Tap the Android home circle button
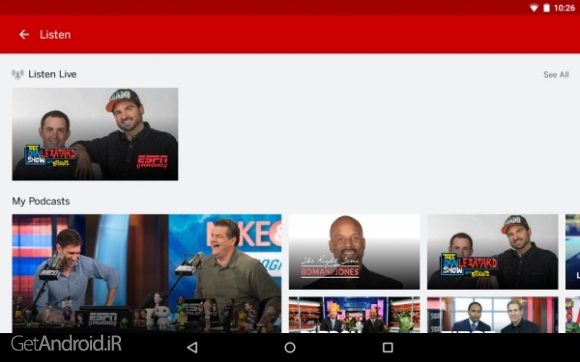580x362 pixels. [x=290, y=347]
